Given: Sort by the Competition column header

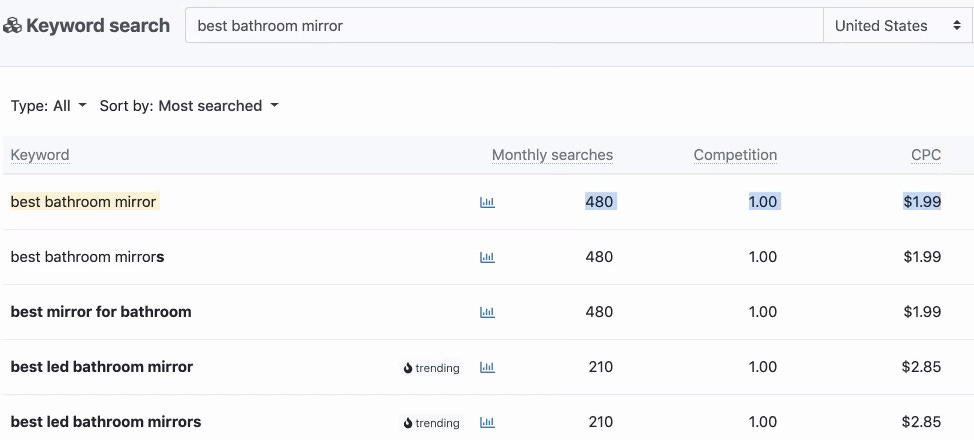Looking at the screenshot, I should click(x=735, y=155).
